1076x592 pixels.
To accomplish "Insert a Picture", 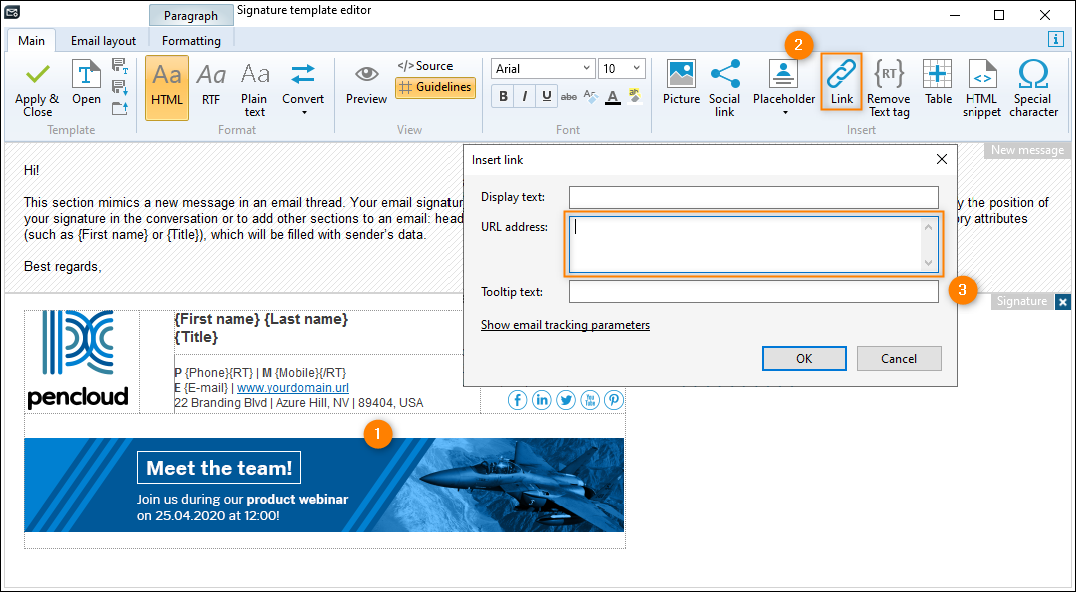I will (x=681, y=82).
